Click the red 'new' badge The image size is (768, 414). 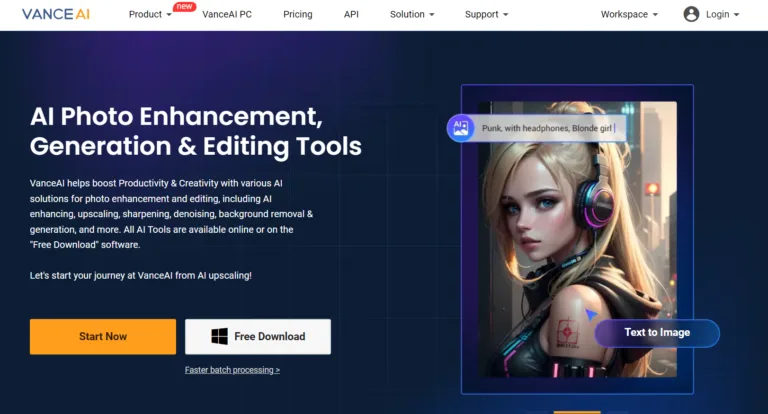click(184, 6)
